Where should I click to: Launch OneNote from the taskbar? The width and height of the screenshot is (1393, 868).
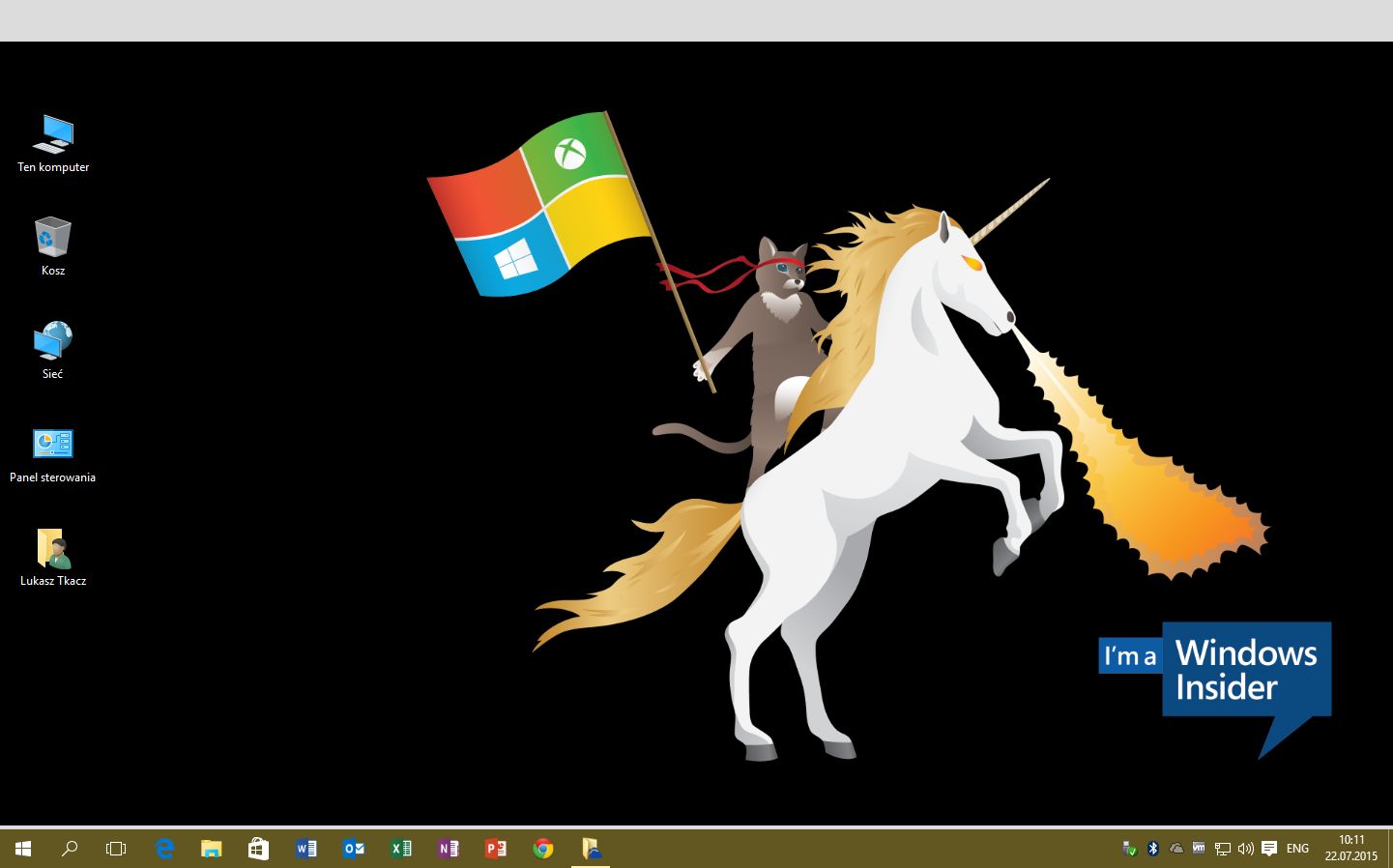449,849
